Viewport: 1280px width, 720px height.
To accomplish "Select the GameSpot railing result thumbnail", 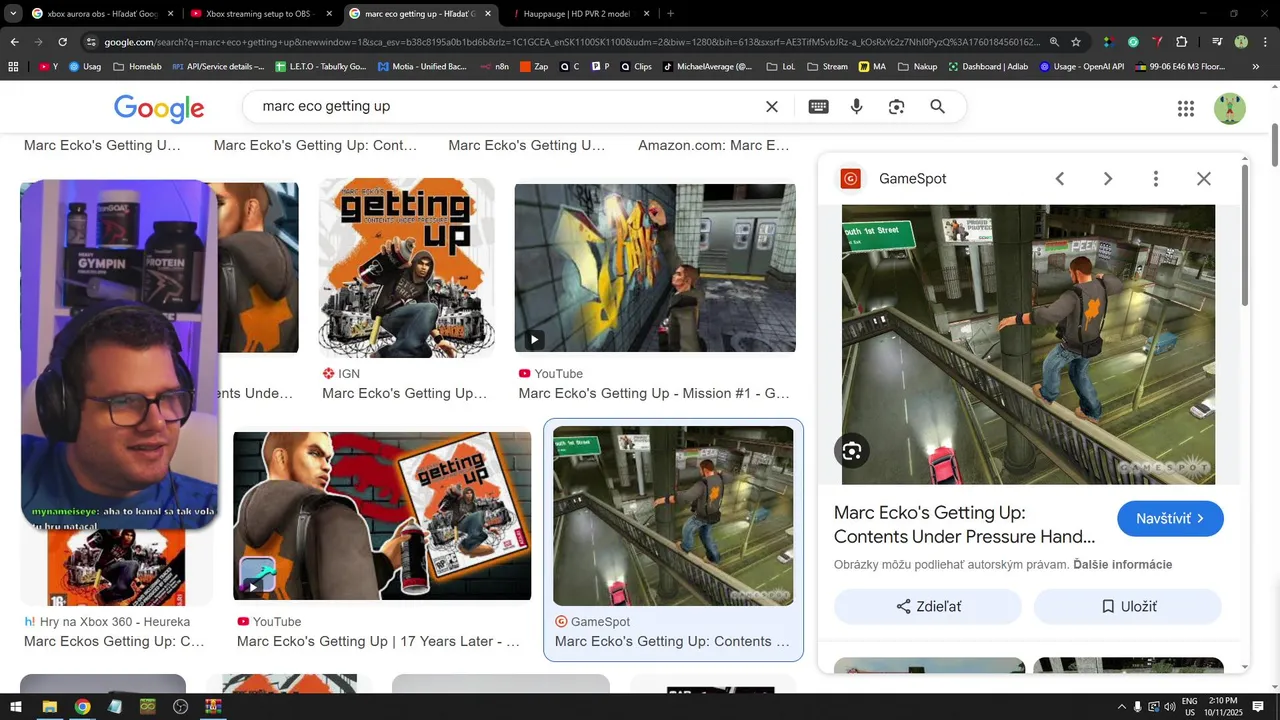I will pos(673,516).
